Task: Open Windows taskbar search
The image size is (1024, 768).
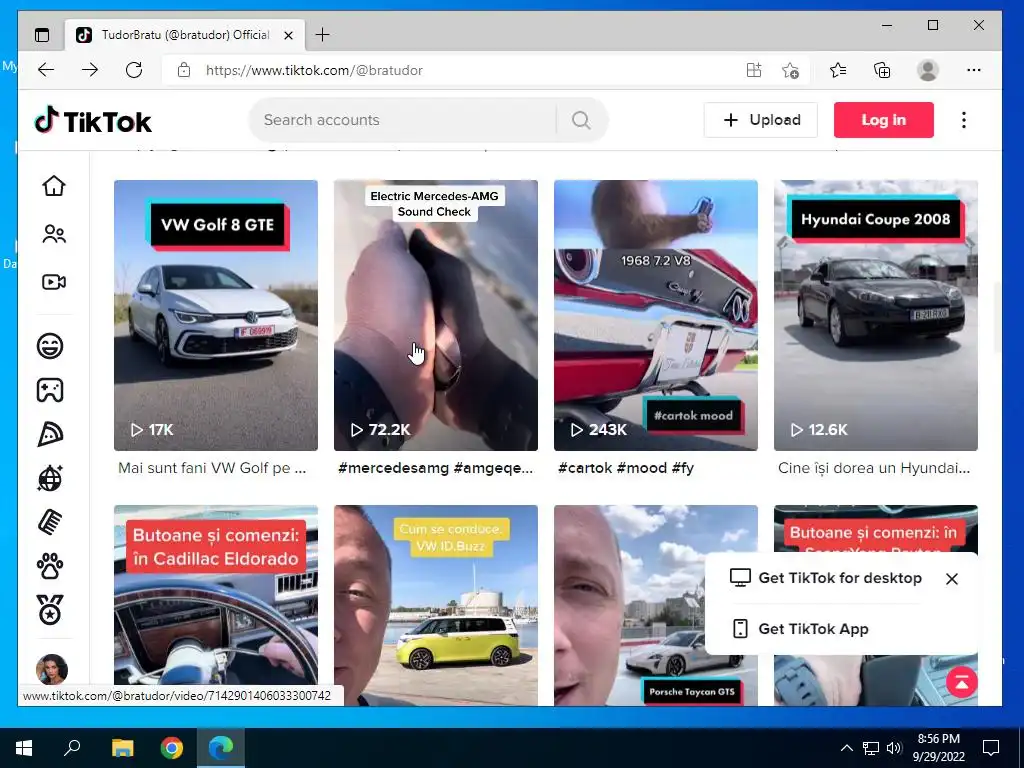Action: coord(72,748)
